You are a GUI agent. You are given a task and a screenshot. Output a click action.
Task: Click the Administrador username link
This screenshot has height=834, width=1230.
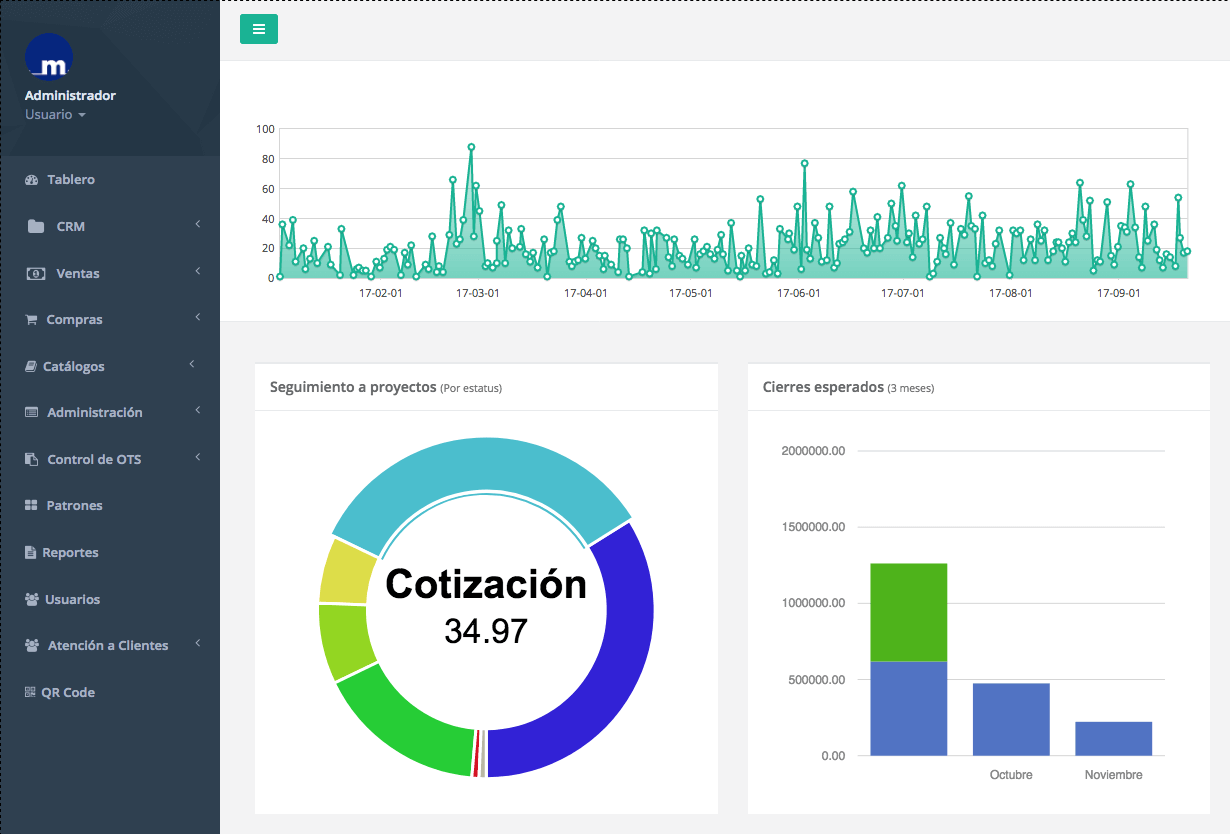(70, 96)
